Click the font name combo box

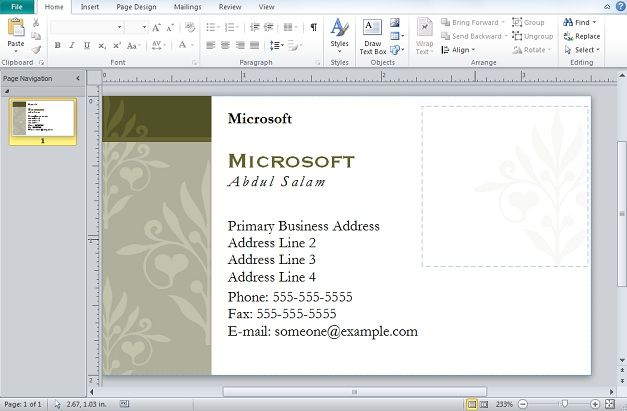point(87,27)
